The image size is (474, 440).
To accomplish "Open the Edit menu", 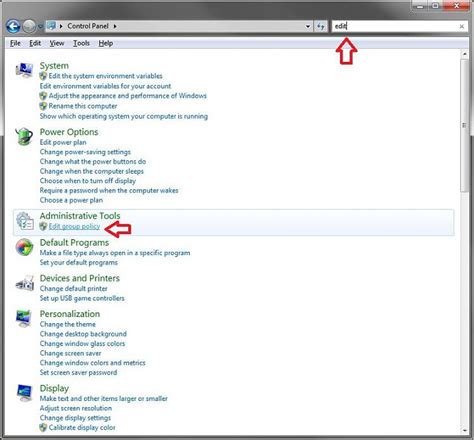I will coord(35,43).
